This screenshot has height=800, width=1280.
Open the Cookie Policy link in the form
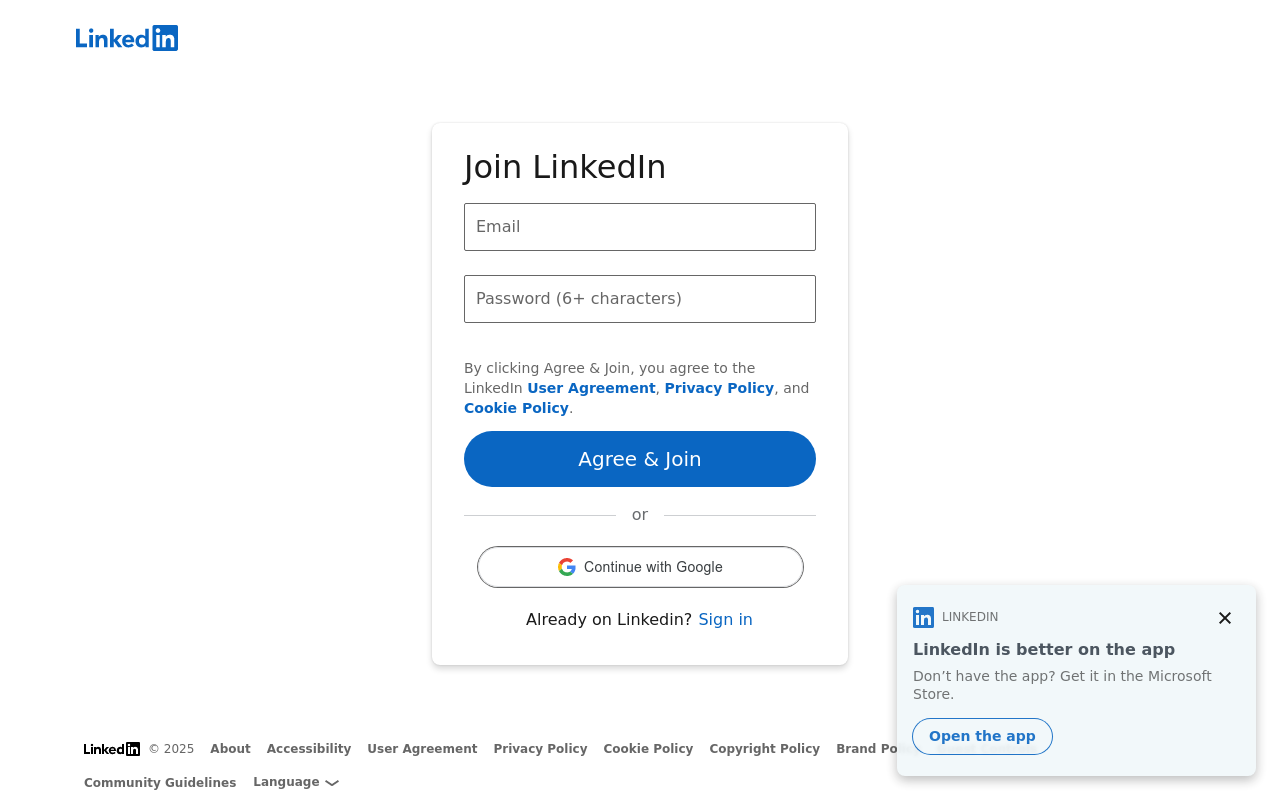[x=516, y=408]
